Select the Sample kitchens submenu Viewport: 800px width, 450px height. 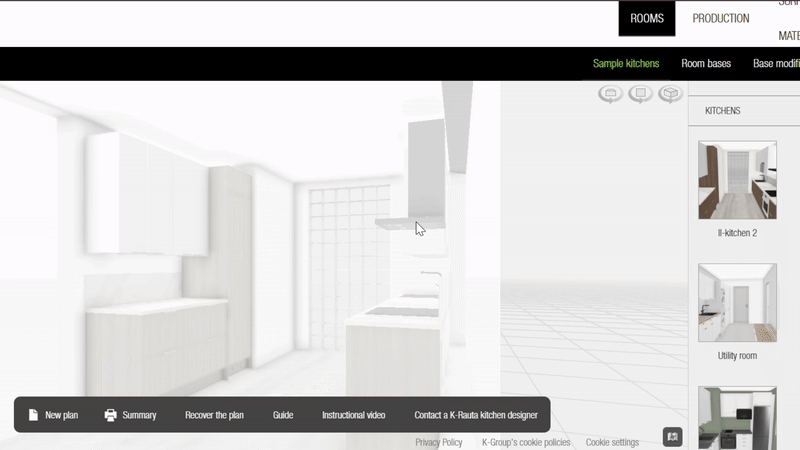pyautogui.click(x=626, y=64)
